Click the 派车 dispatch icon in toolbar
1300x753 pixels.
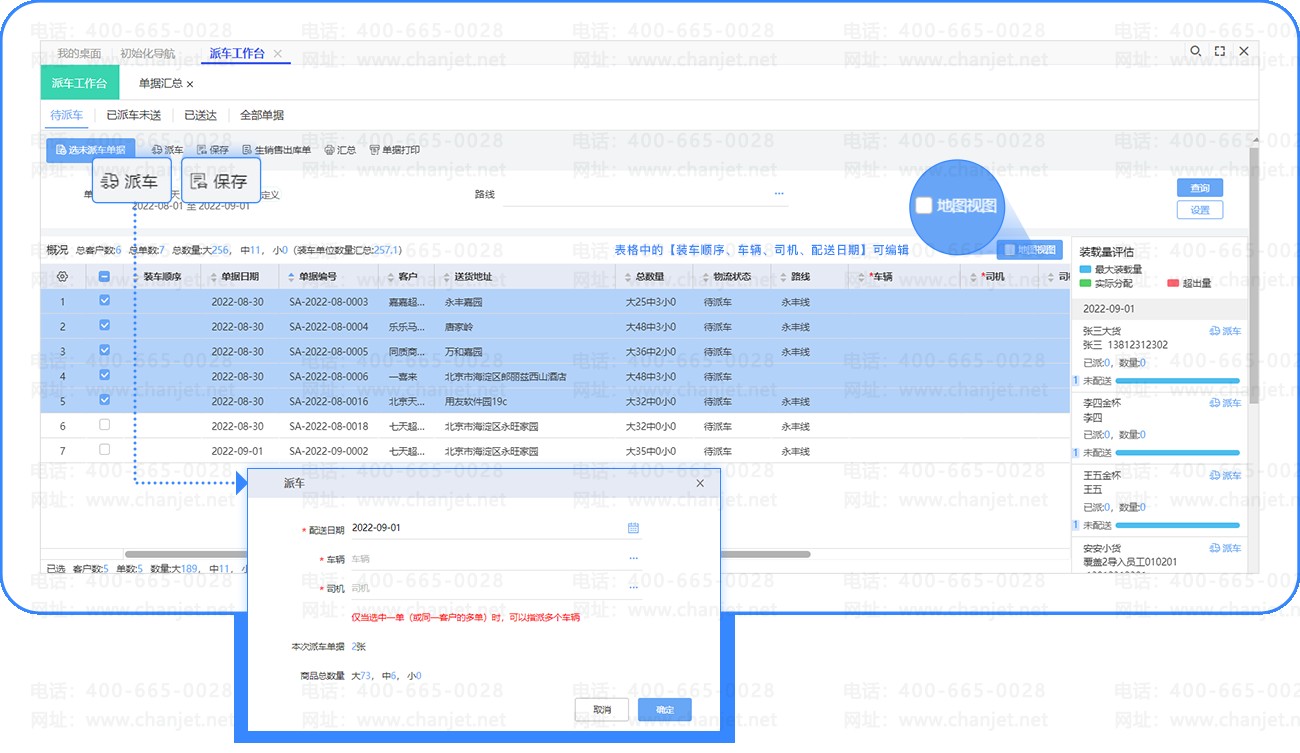156,150
